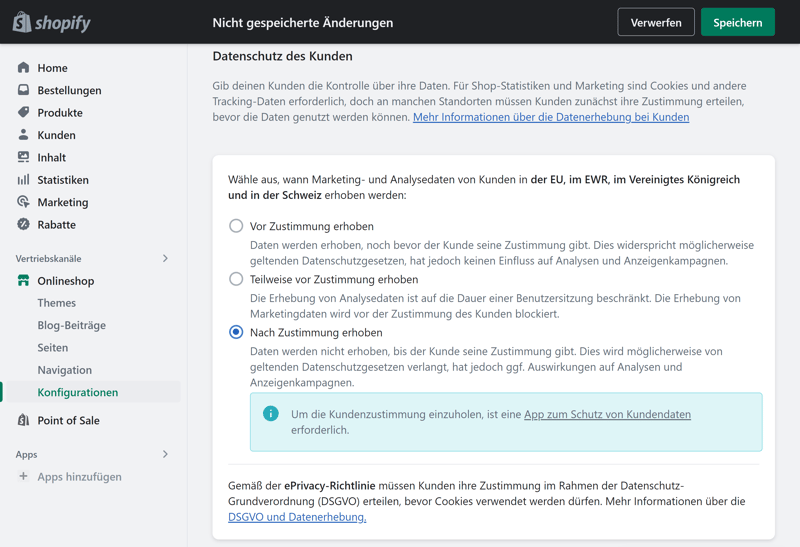The width and height of the screenshot is (800, 547).
Task: Expand the Apps section chevron
Action: (x=165, y=454)
